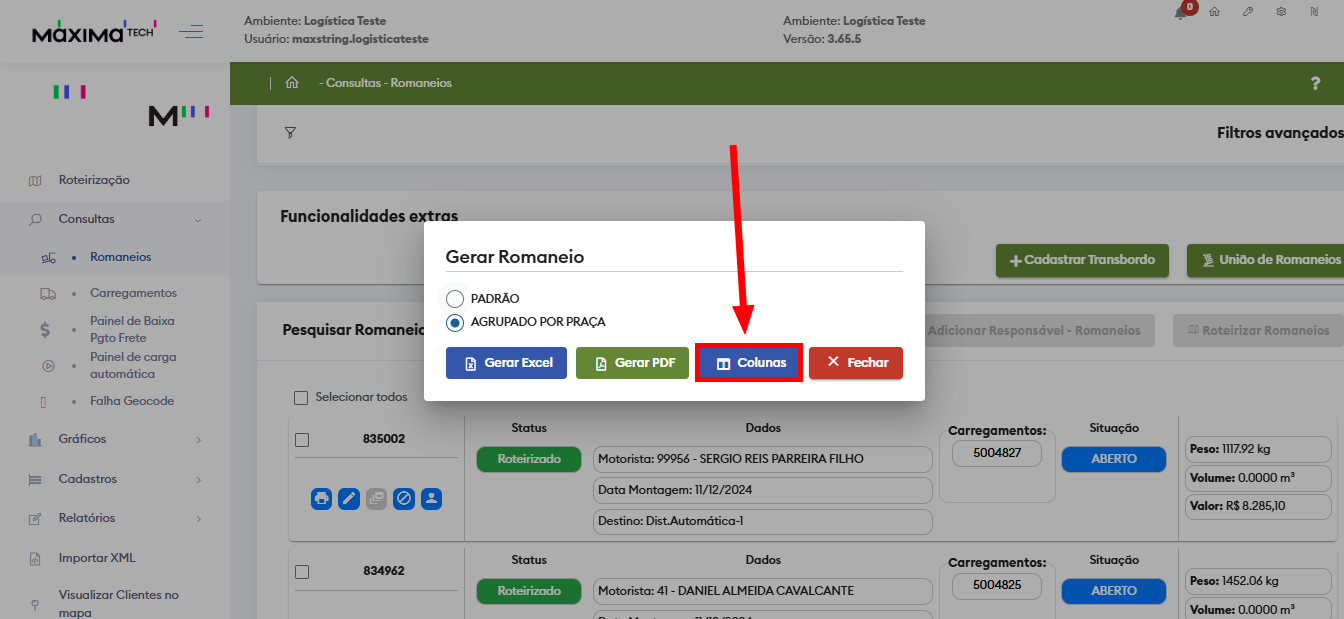The image size is (1344, 619).
Task: Click the pencil edit icon for romaneio 835002
Action: pyautogui.click(x=349, y=498)
